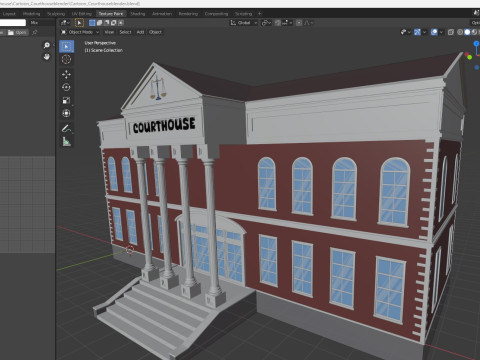Click the 'User Perspective' viewport label
480x360 pixels.
tap(100, 43)
